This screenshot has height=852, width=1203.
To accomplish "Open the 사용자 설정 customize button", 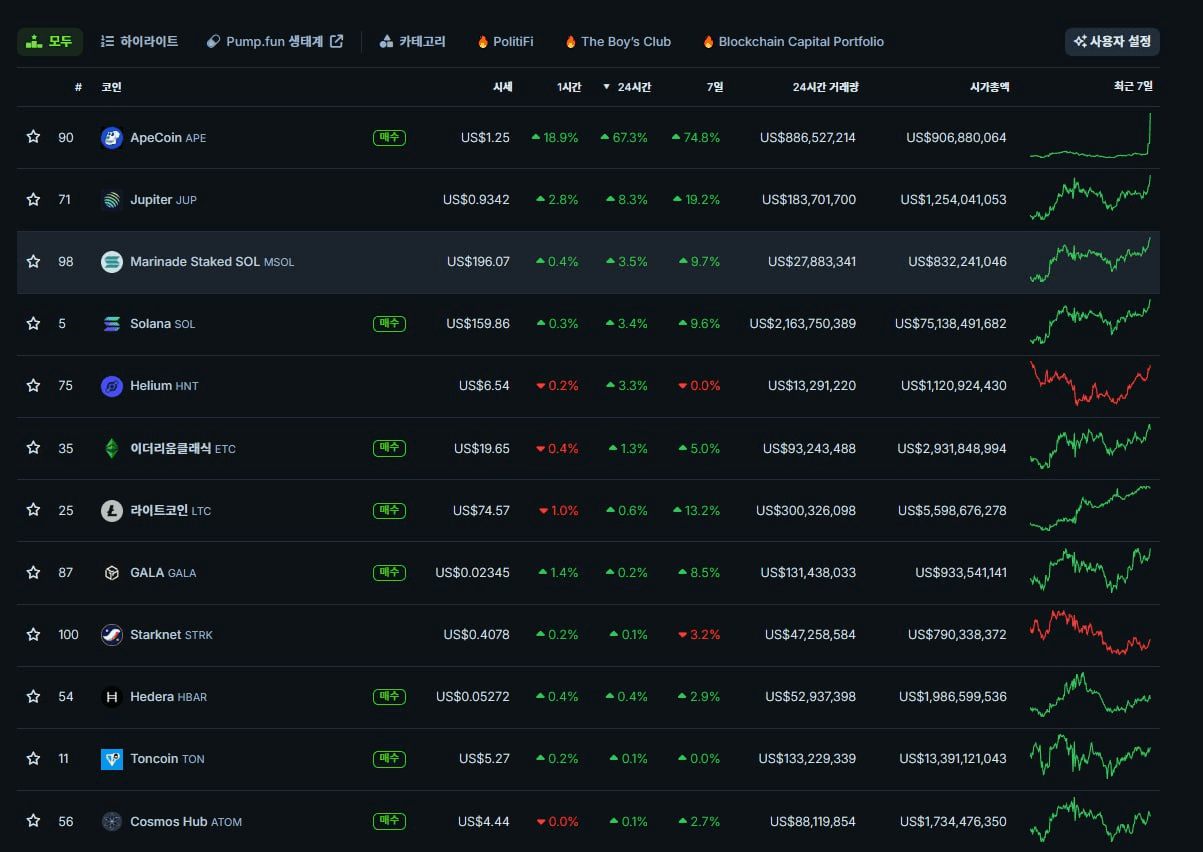I will (x=1111, y=42).
